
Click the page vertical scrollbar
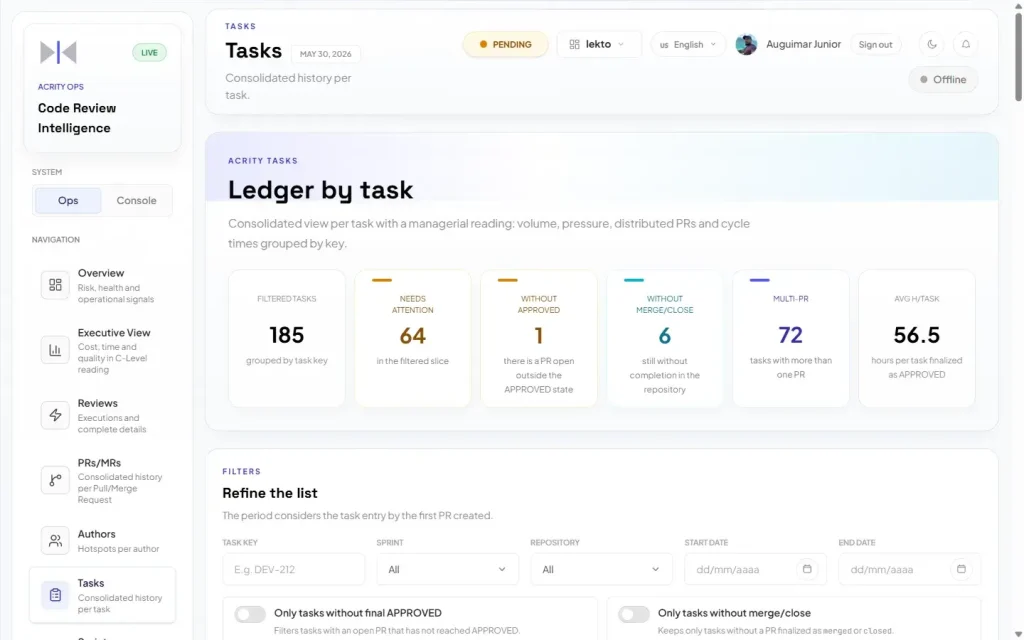click(x=1018, y=56)
